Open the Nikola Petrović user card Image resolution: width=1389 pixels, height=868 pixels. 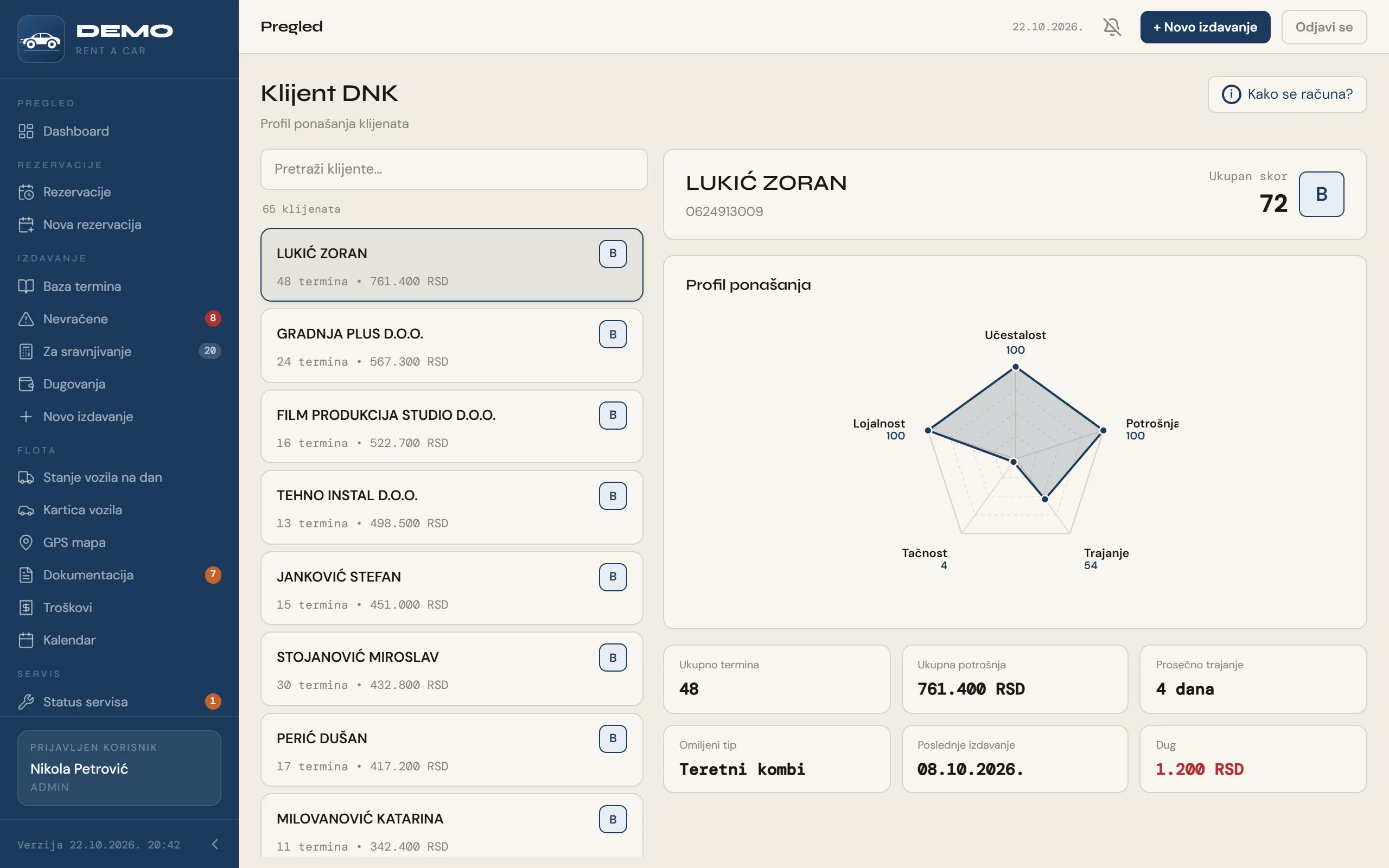click(x=119, y=768)
